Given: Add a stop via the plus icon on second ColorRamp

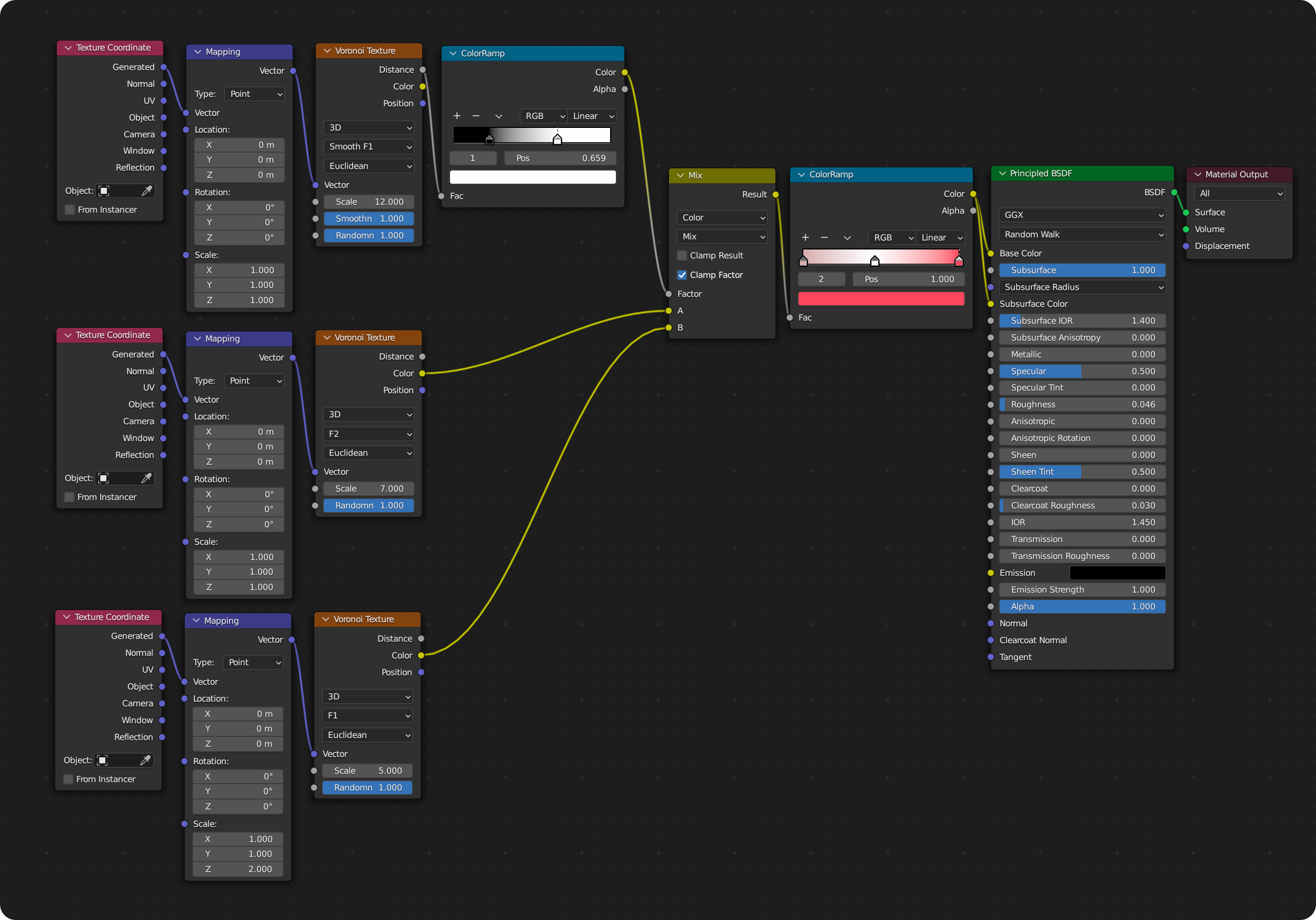Looking at the screenshot, I should tap(805, 237).
